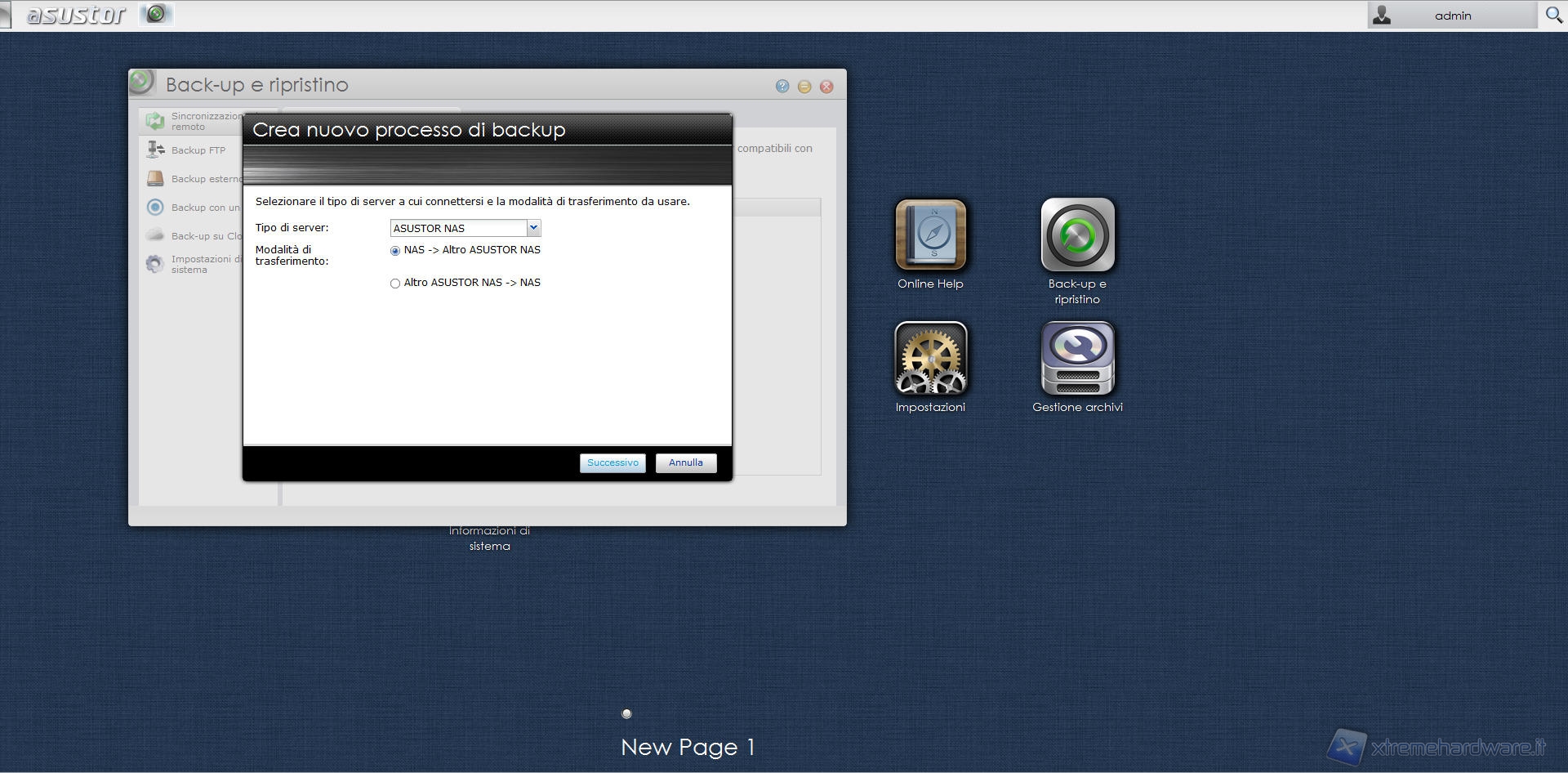Click the search magnifier in top bar
The width and height of the screenshot is (1568, 773).
[x=1553, y=16]
